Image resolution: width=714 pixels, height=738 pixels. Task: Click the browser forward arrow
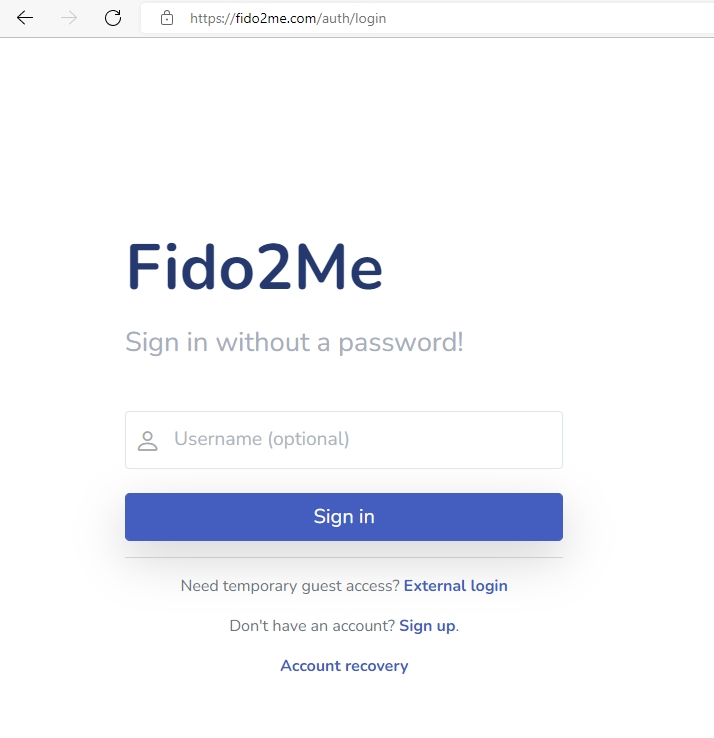tap(69, 18)
